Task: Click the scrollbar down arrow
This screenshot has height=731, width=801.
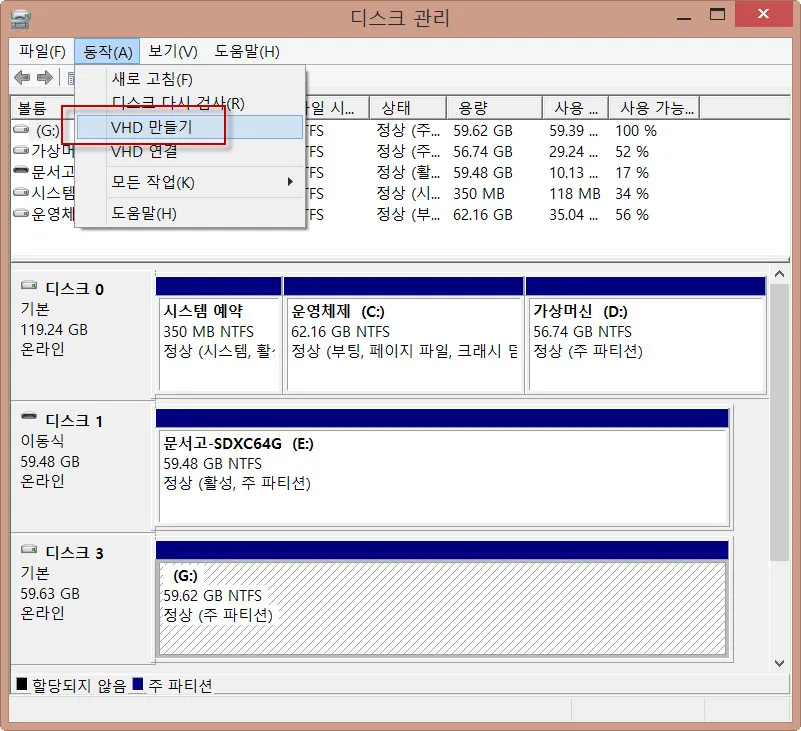Action: tap(779, 662)
